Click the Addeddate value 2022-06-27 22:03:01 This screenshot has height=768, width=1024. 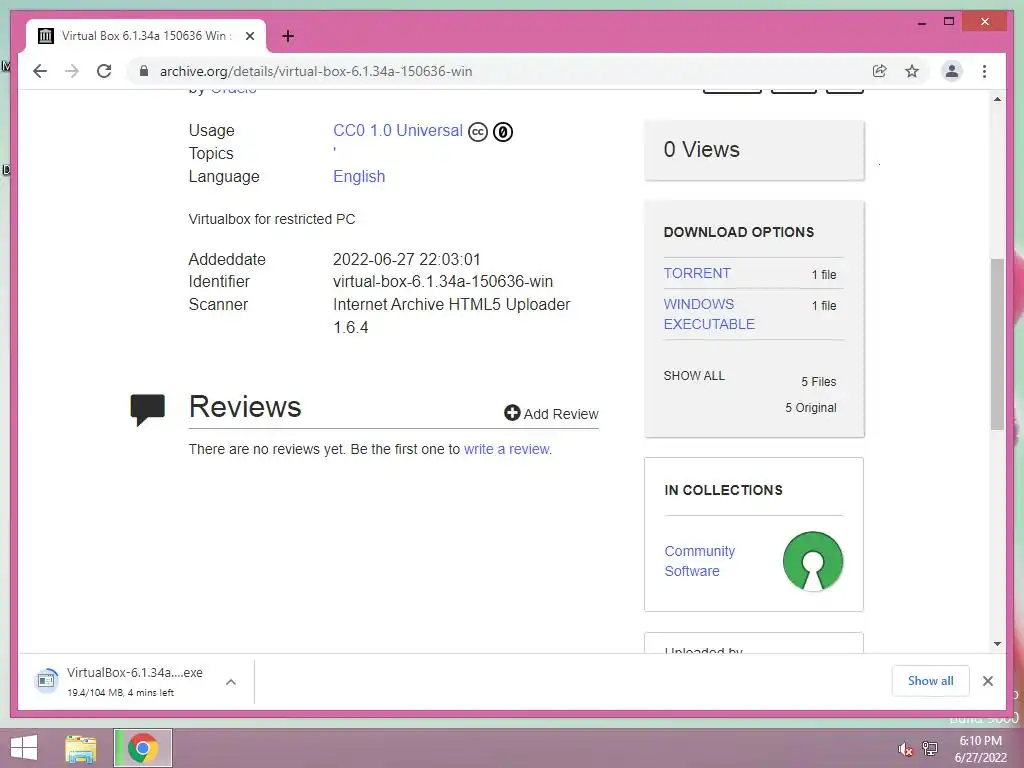point(407,259)
